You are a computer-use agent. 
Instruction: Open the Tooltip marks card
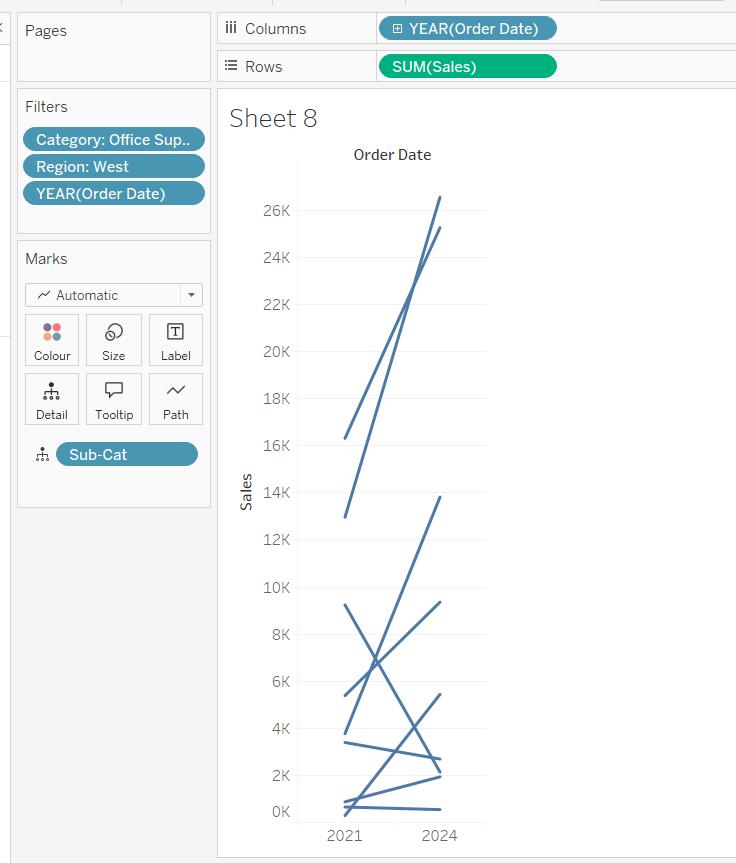coord(114,399)
